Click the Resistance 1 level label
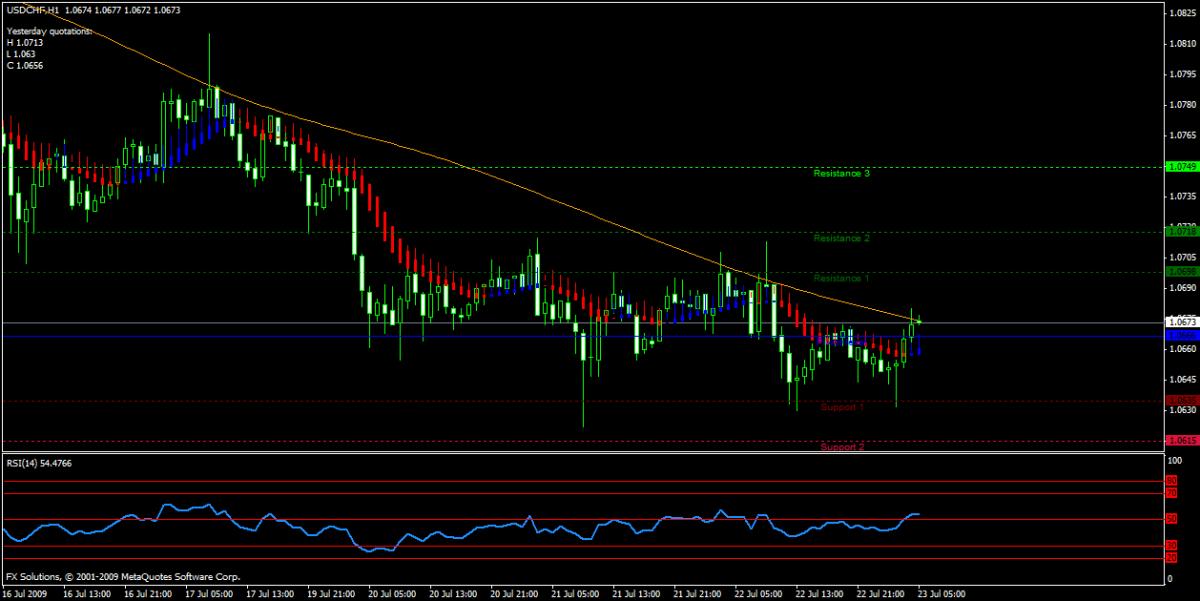Image resolution: width=1200 pixels, height=601 pixels. click(841, 278)
